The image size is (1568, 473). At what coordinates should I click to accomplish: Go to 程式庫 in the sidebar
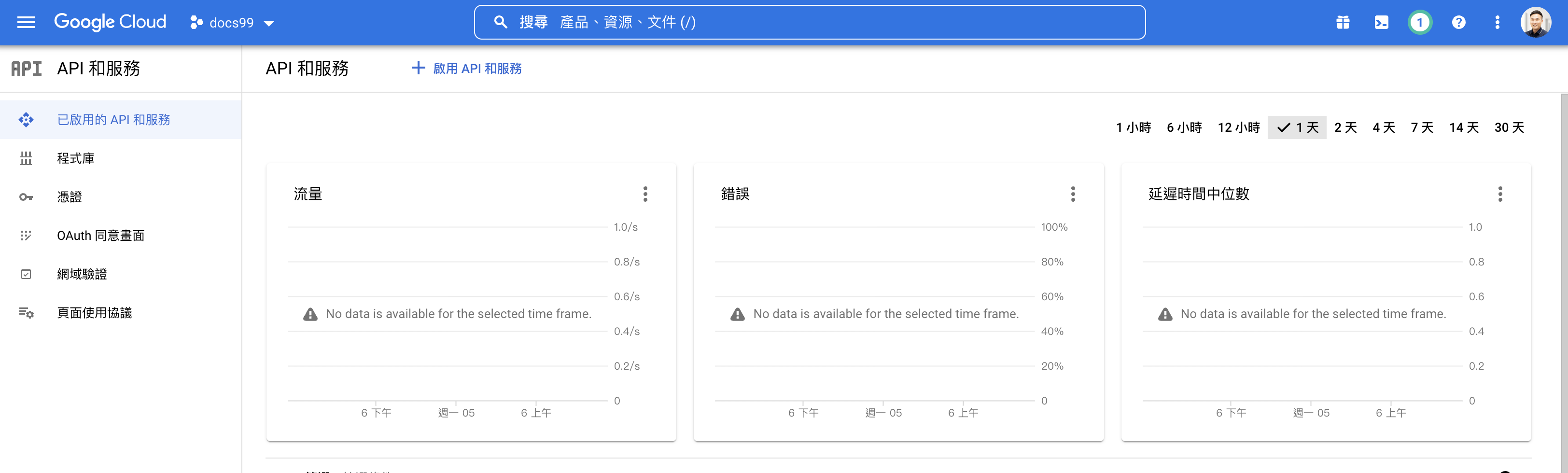point(75,158)
